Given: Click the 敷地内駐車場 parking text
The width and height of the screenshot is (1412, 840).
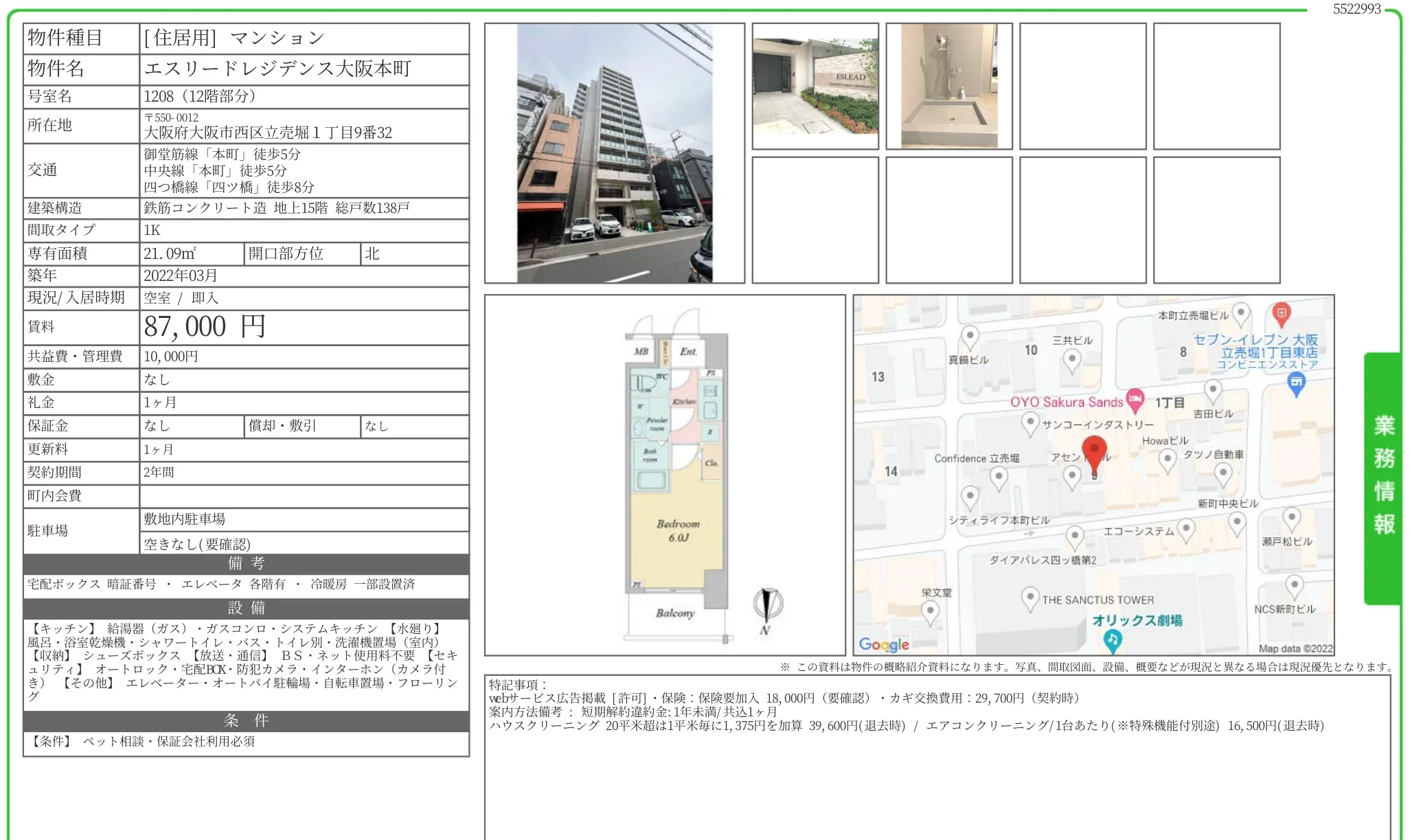Looking at the screenshot, I should pyautogui.click(x=184, y=519).
